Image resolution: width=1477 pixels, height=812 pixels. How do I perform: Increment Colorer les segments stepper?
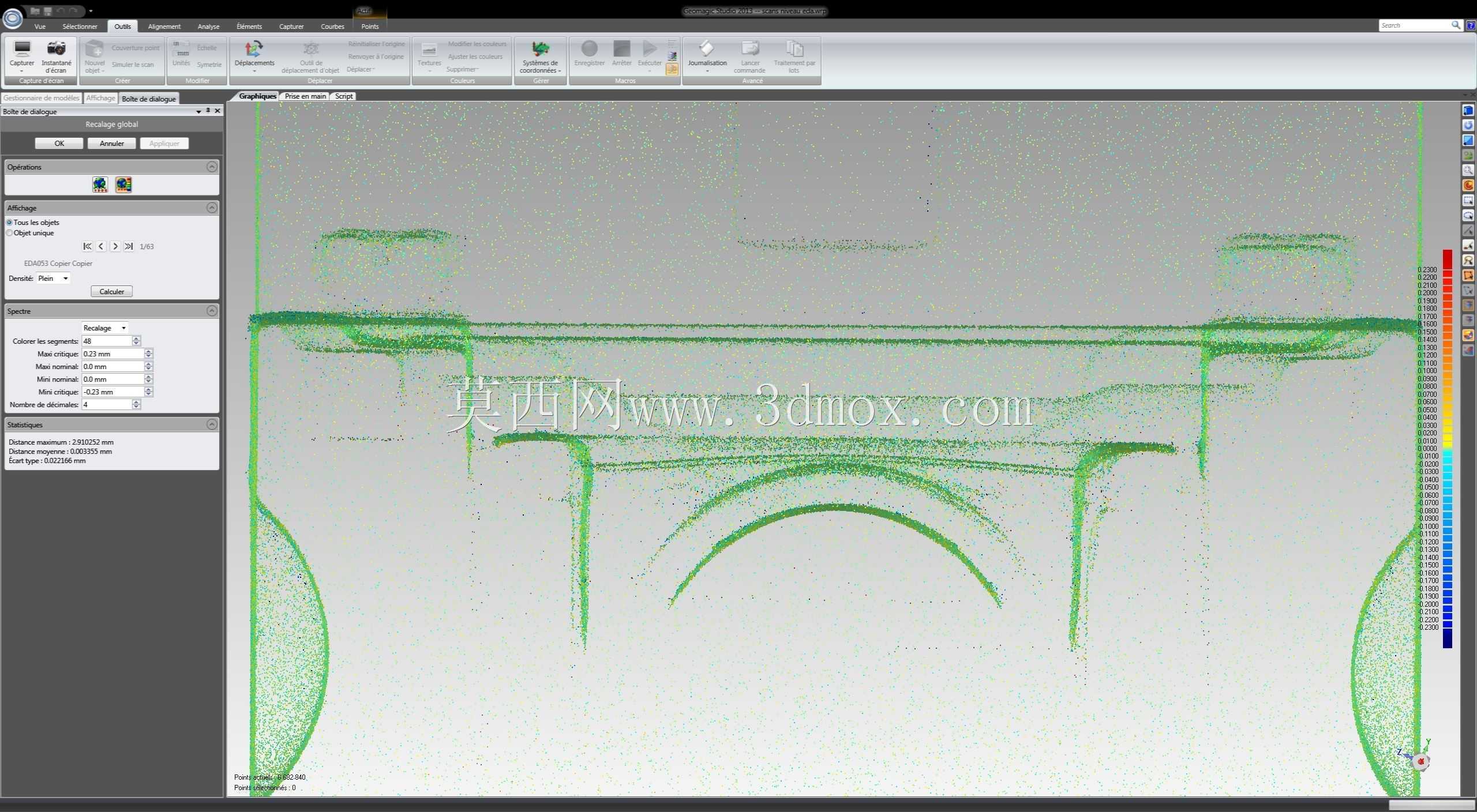click(x=136, y=339)
